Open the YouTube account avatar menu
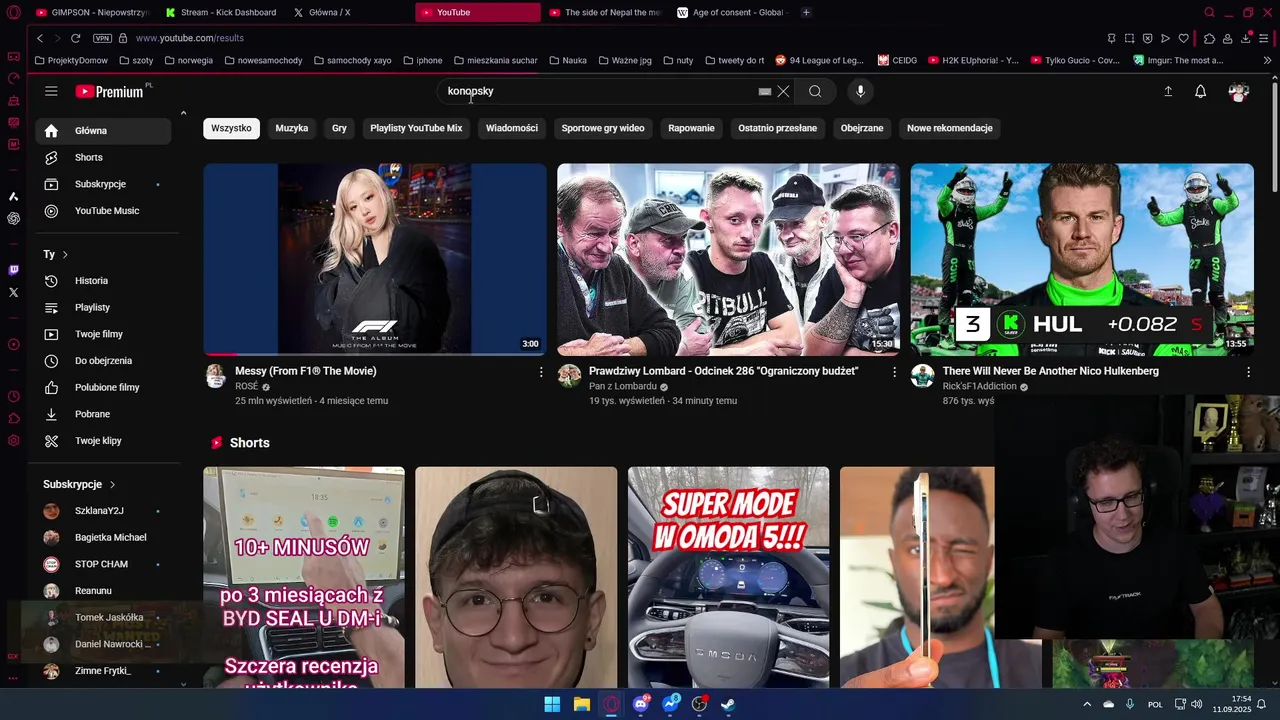Screen dimensions: 1280x720 [1239, 91]
